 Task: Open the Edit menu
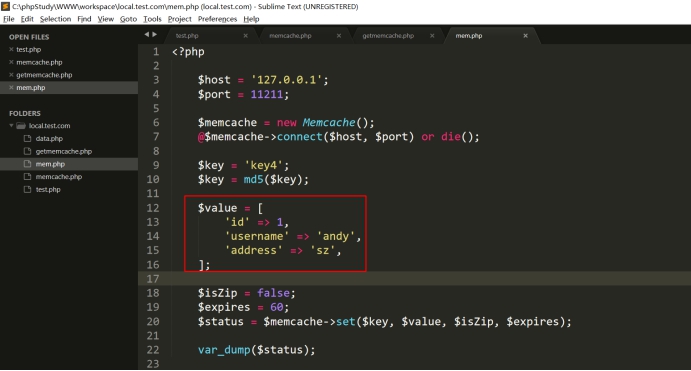27,19
